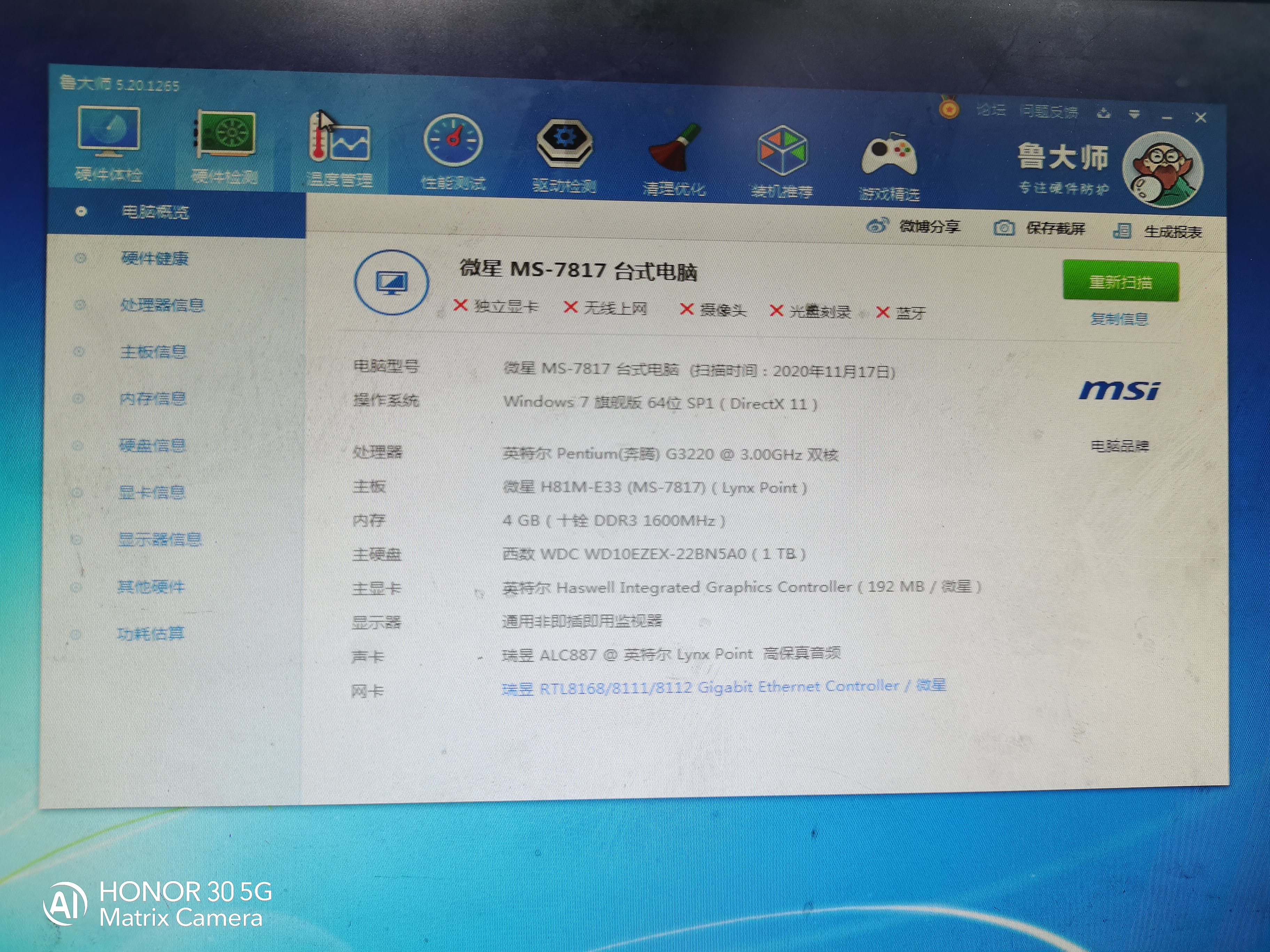The image size is (1270, 952).
Task: Open the 论坛 forum link
Action: point(991,110)
